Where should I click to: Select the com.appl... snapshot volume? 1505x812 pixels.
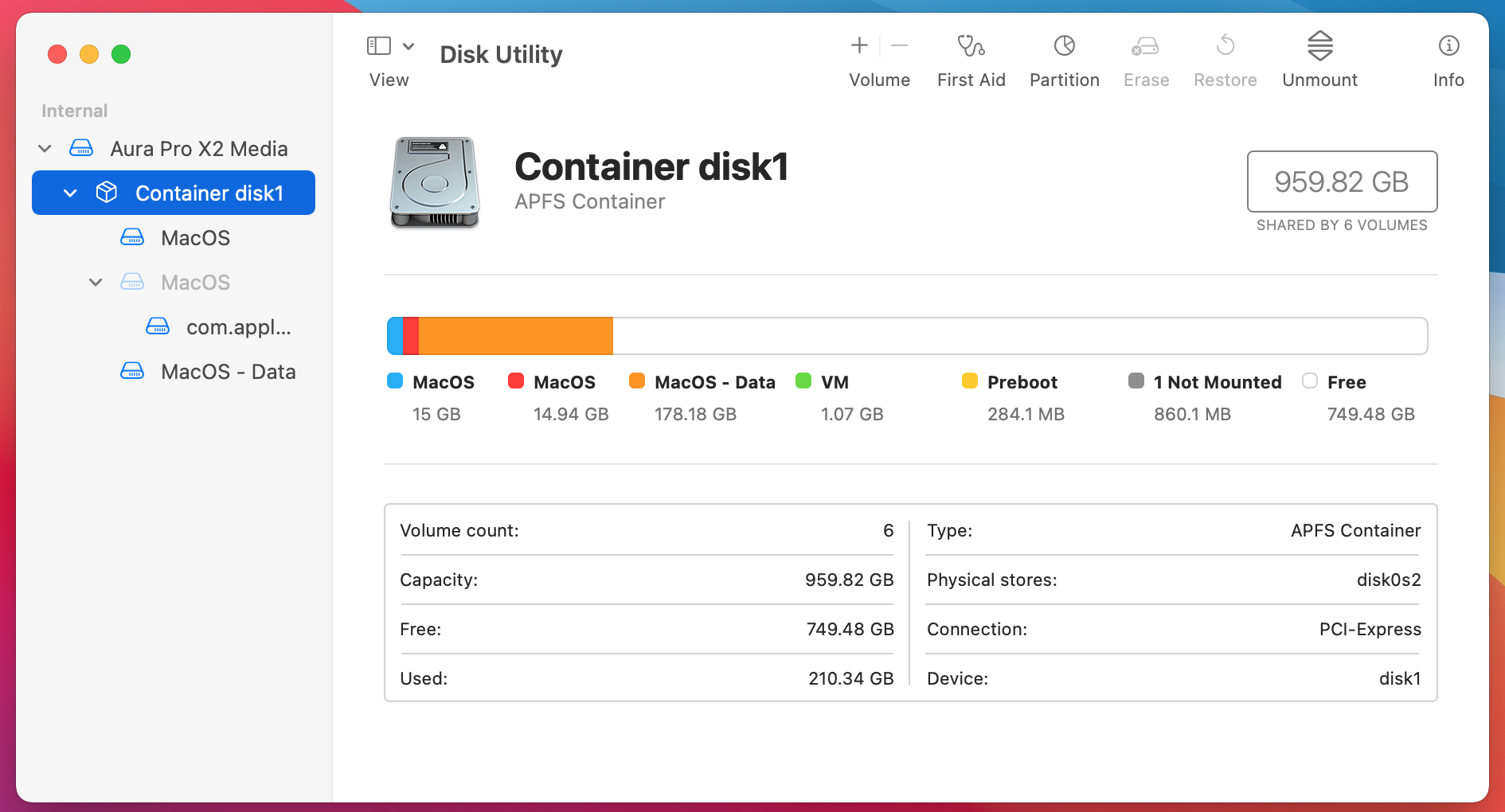[x=238, y=327]
